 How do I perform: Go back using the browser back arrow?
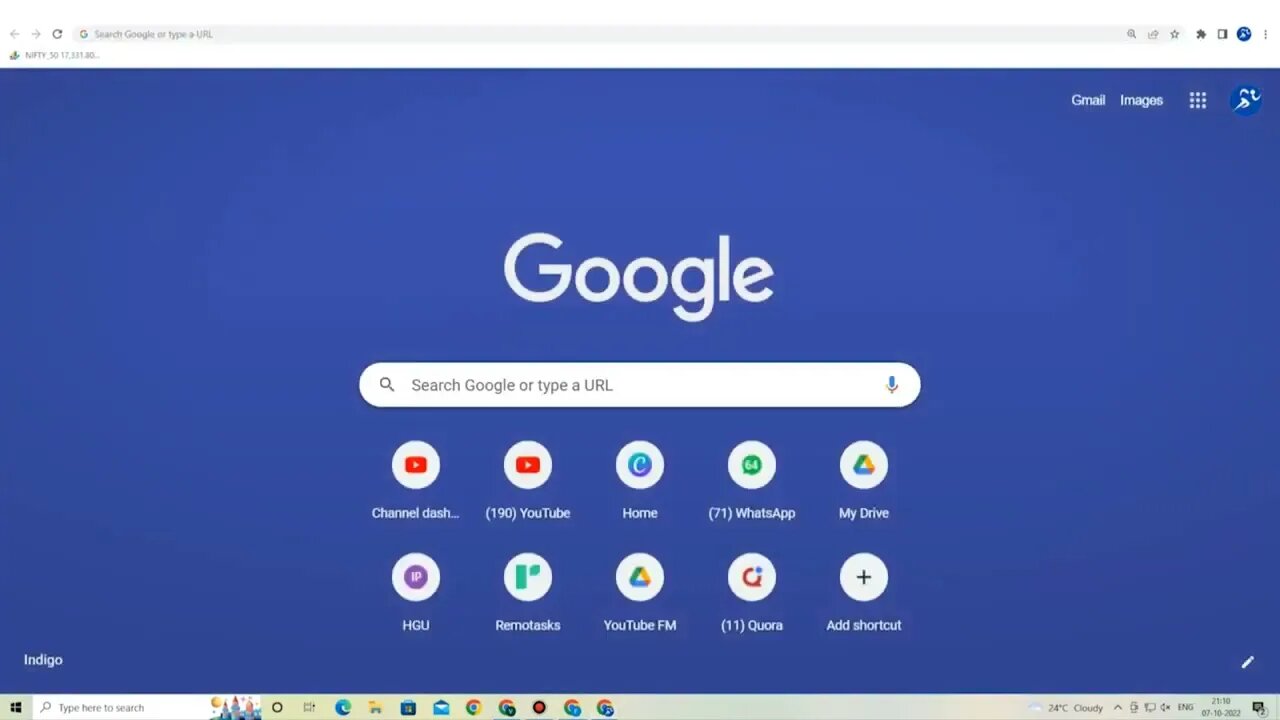click(x=14, y=34)
